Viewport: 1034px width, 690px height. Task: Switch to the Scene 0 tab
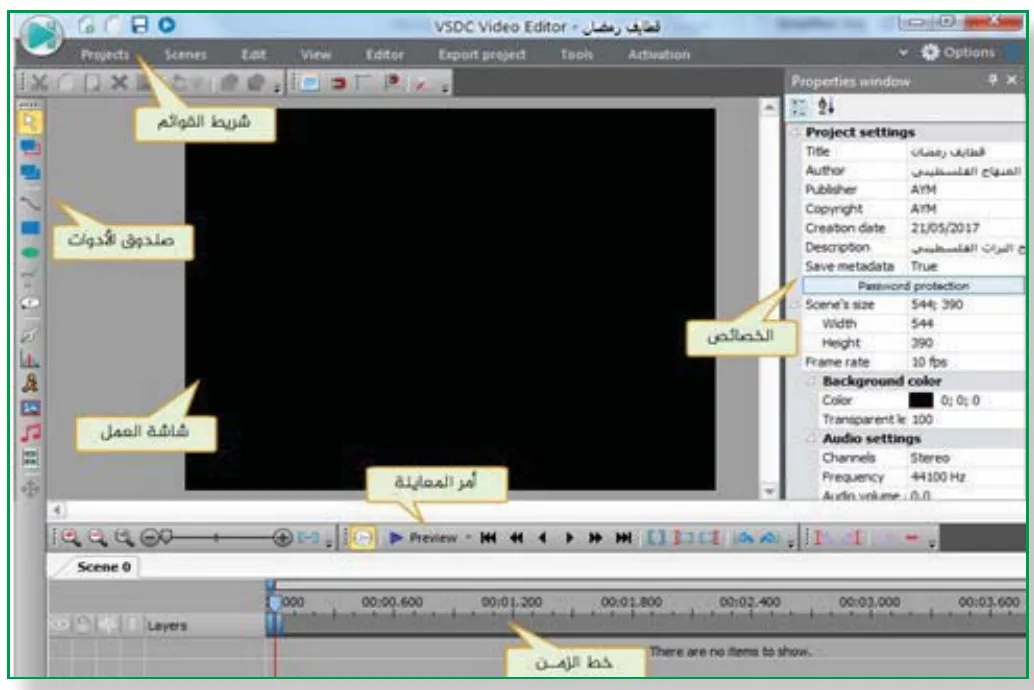[104, 567]
